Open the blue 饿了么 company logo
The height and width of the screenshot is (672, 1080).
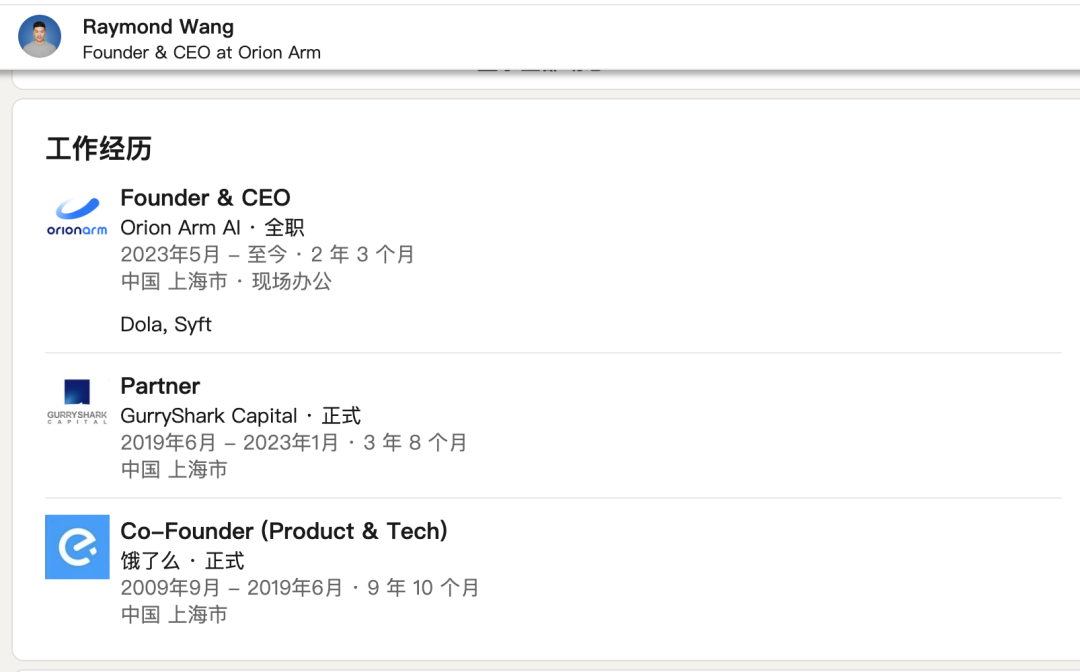pos(77,547)
